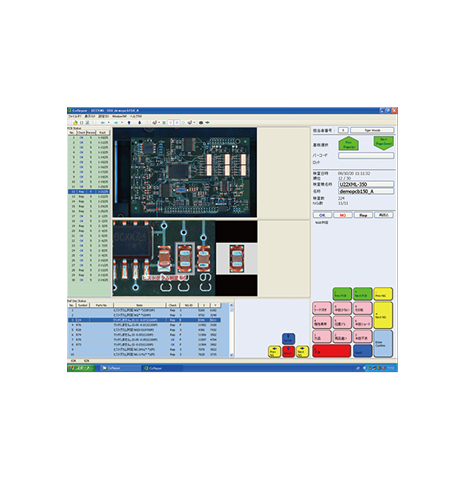Click the light blue Enter Confirm button
Image resolution: width=465 pixels, height=480 pixels.
click(383, 344)
